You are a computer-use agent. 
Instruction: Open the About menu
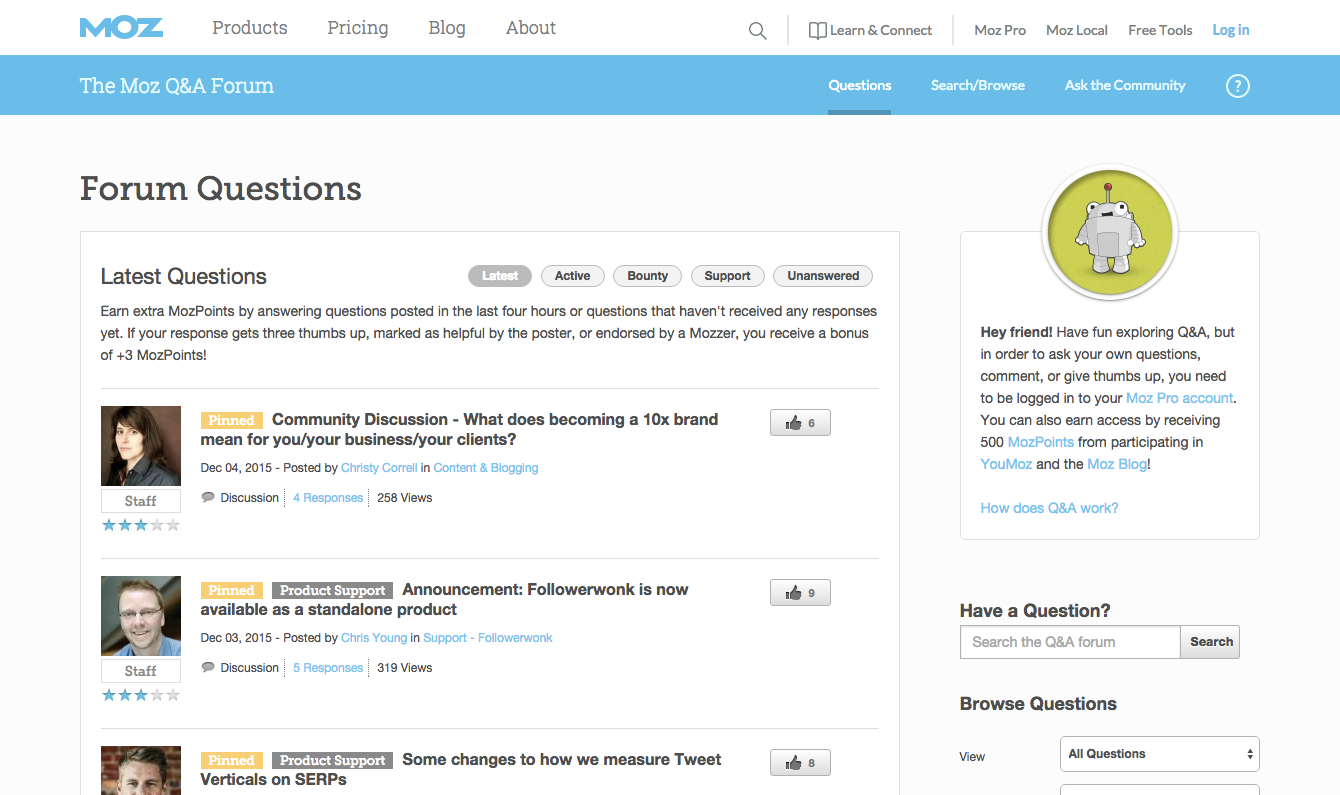tap(531, 28)
